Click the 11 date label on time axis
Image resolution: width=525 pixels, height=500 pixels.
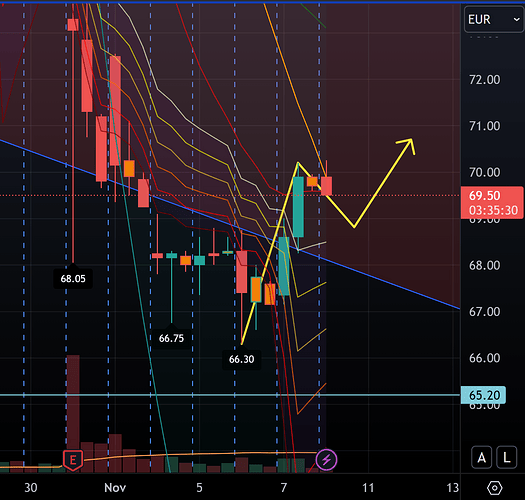368,488
